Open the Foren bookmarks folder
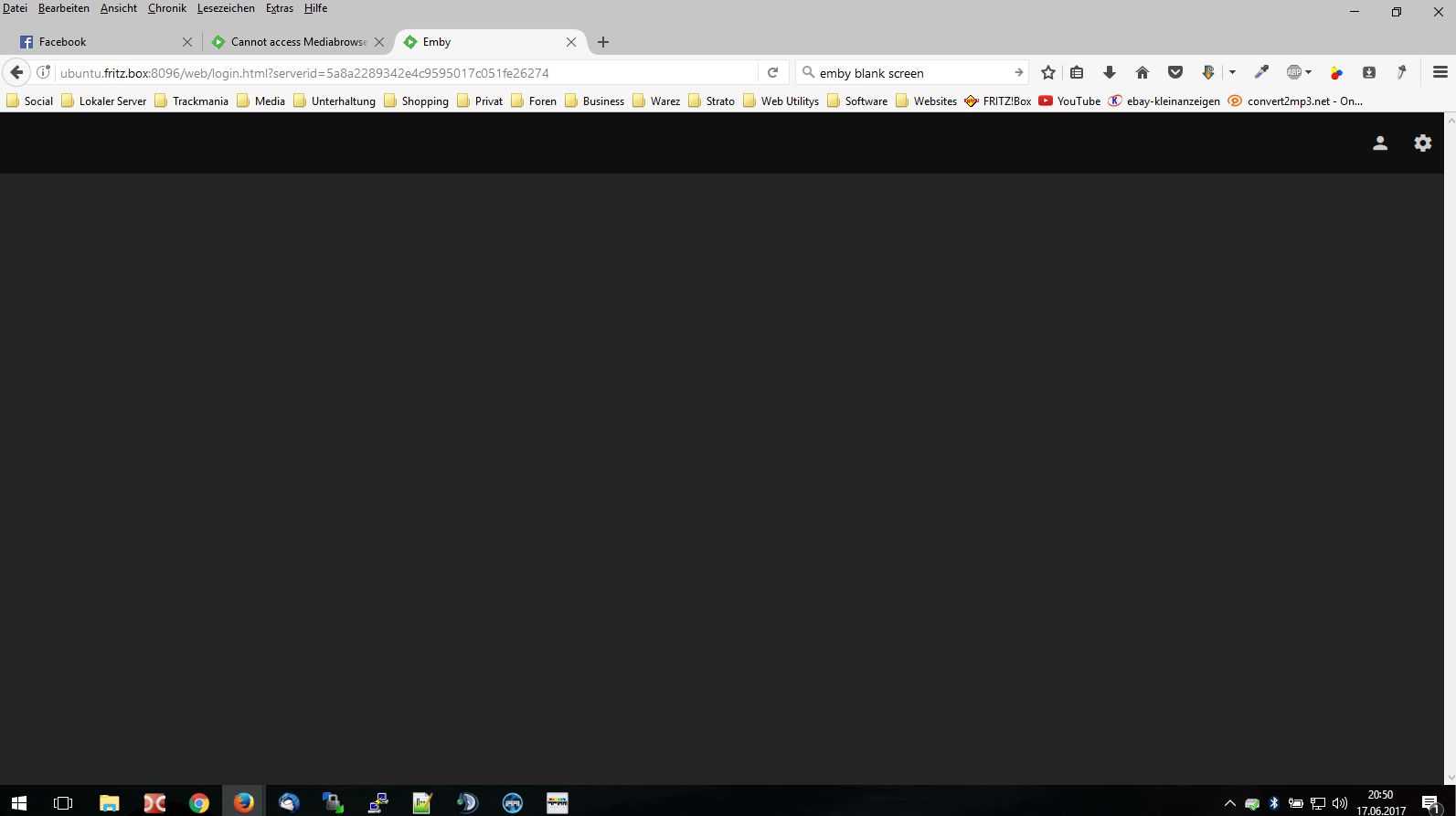The width and height of the screenshot is (1456, 816). pyautogui.click(x=534, y=101)
